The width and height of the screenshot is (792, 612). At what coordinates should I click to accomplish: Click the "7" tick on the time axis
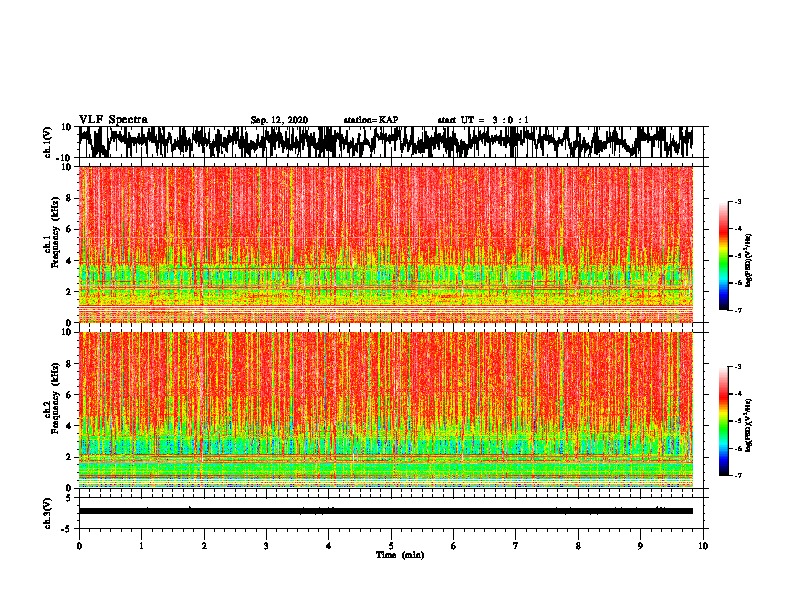(x=516, y=546)
